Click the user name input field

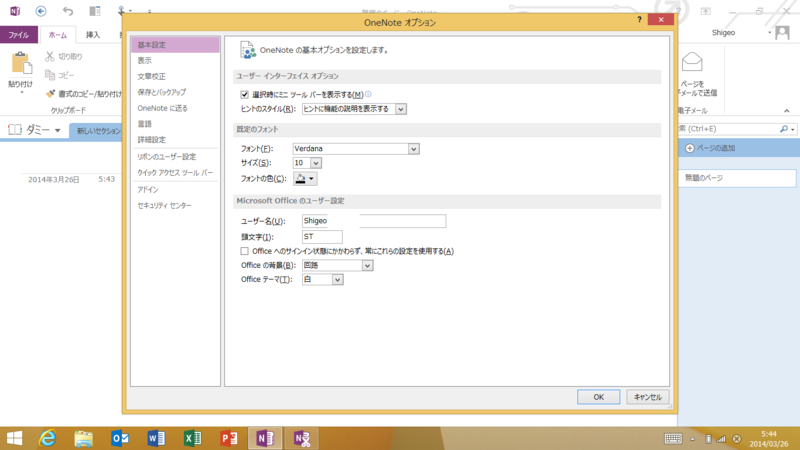373,221
